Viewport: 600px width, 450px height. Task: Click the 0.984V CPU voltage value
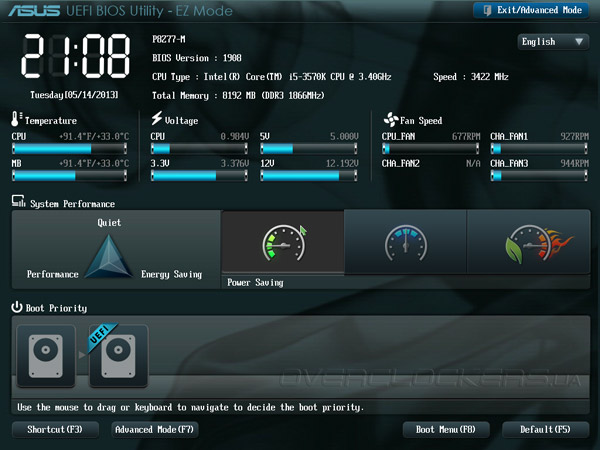pos(235,137)
